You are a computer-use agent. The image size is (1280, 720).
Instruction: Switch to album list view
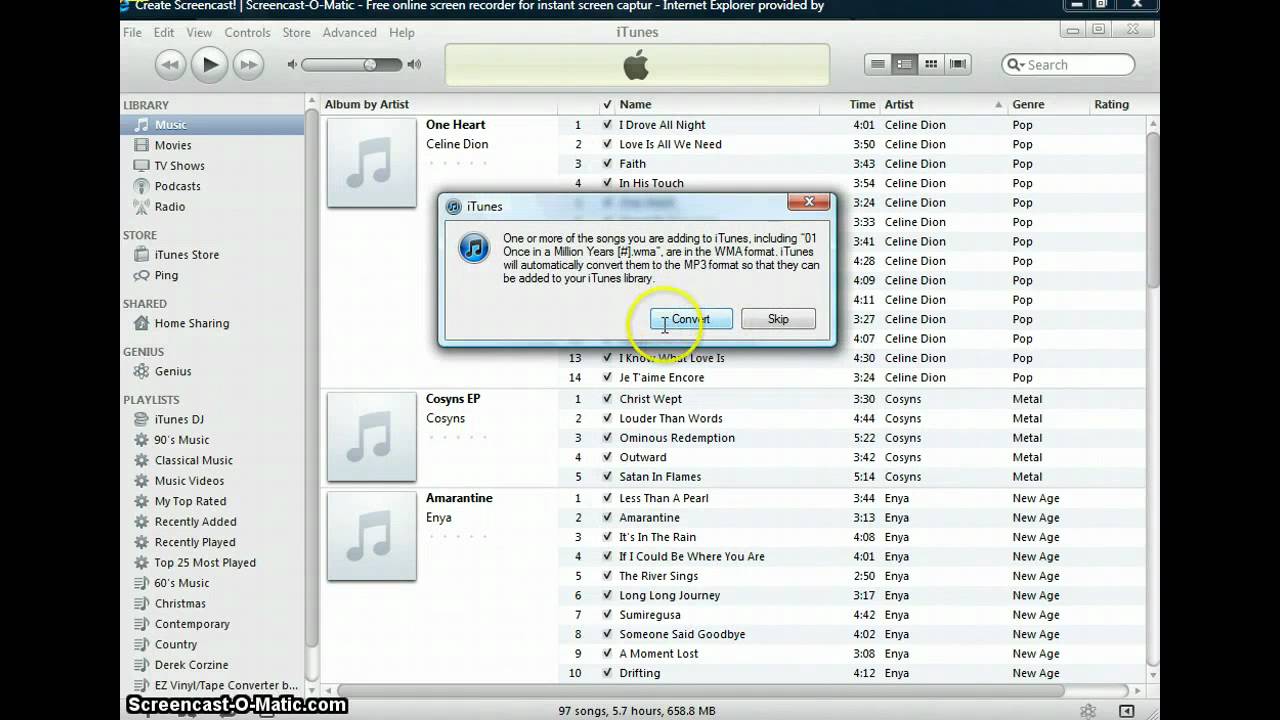pyautogui.click(x=905, y=65)
